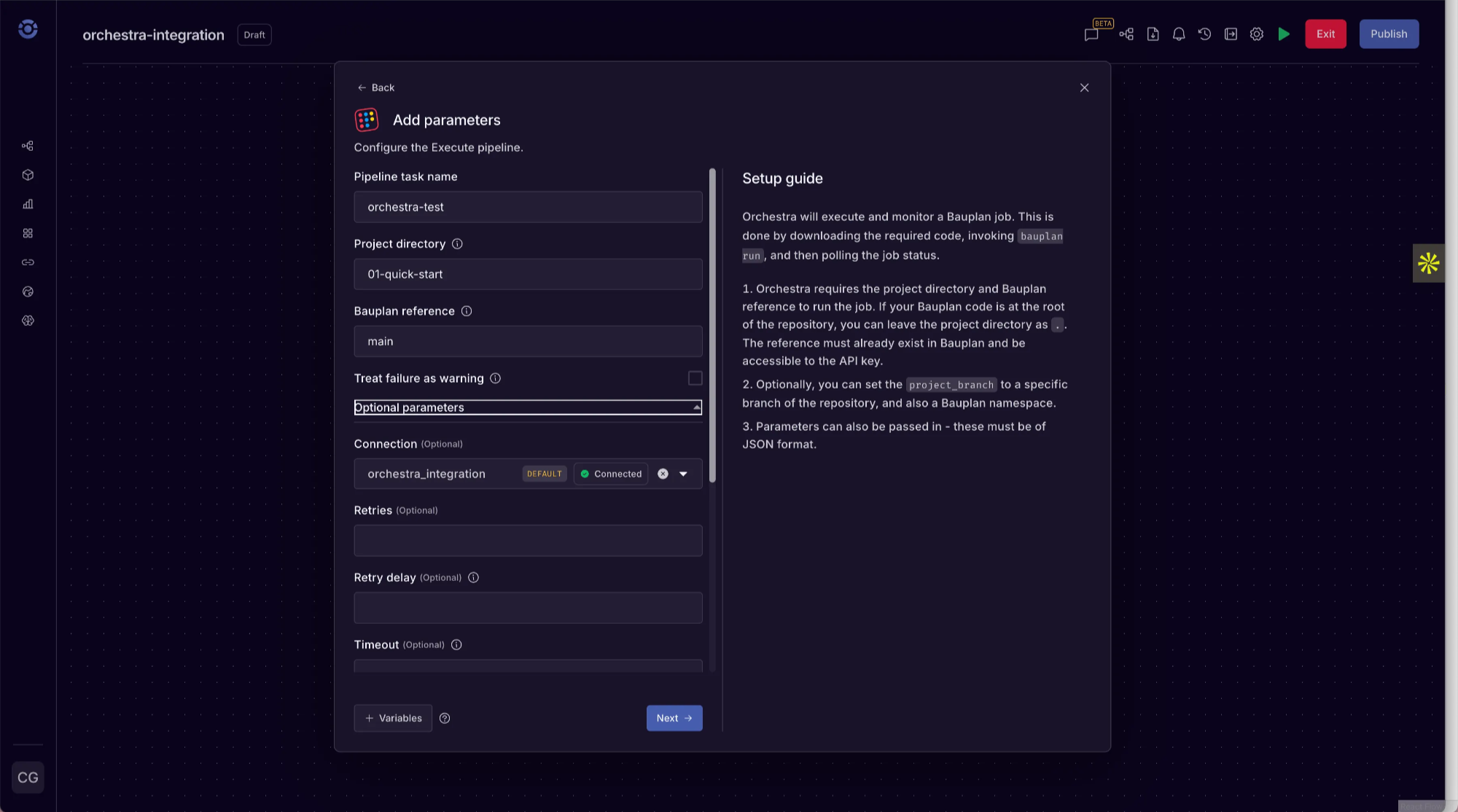Click the Publish button
This screenshot has height=812, width=1458.
[1388, 34]
